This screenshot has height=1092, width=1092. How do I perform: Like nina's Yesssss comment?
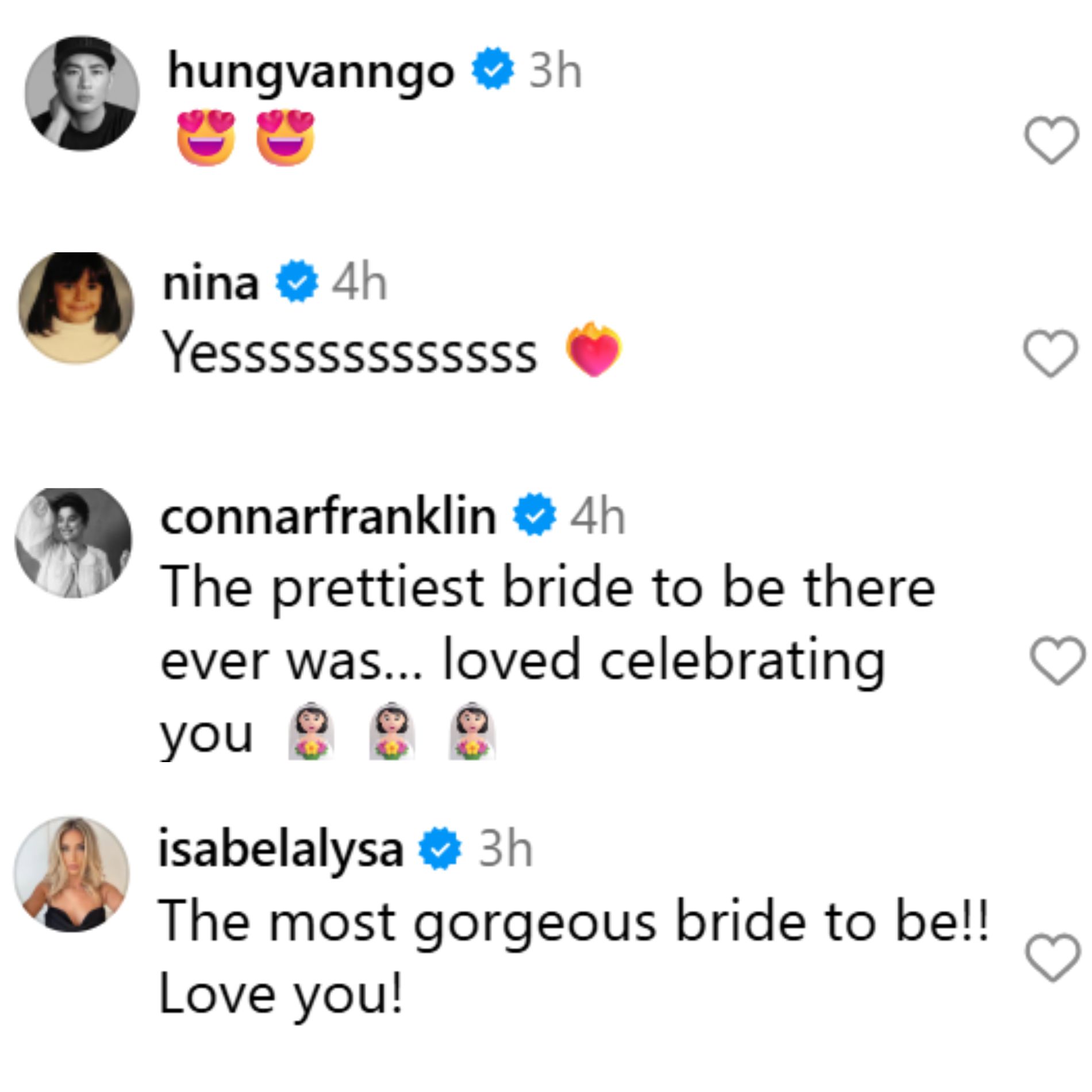(1051, 353)
